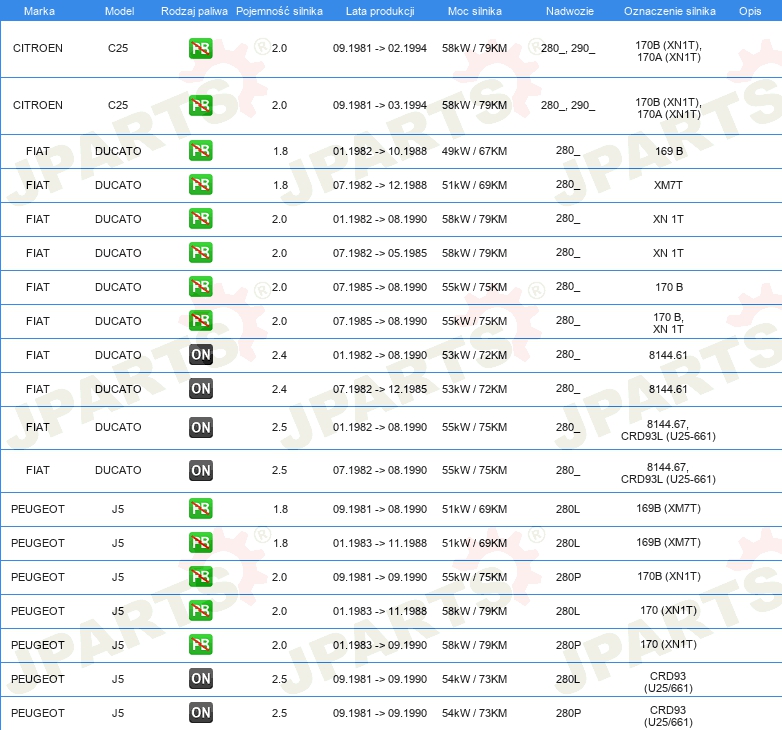
Task: Click the Lata produkcji column header
Action: [380, 10]
